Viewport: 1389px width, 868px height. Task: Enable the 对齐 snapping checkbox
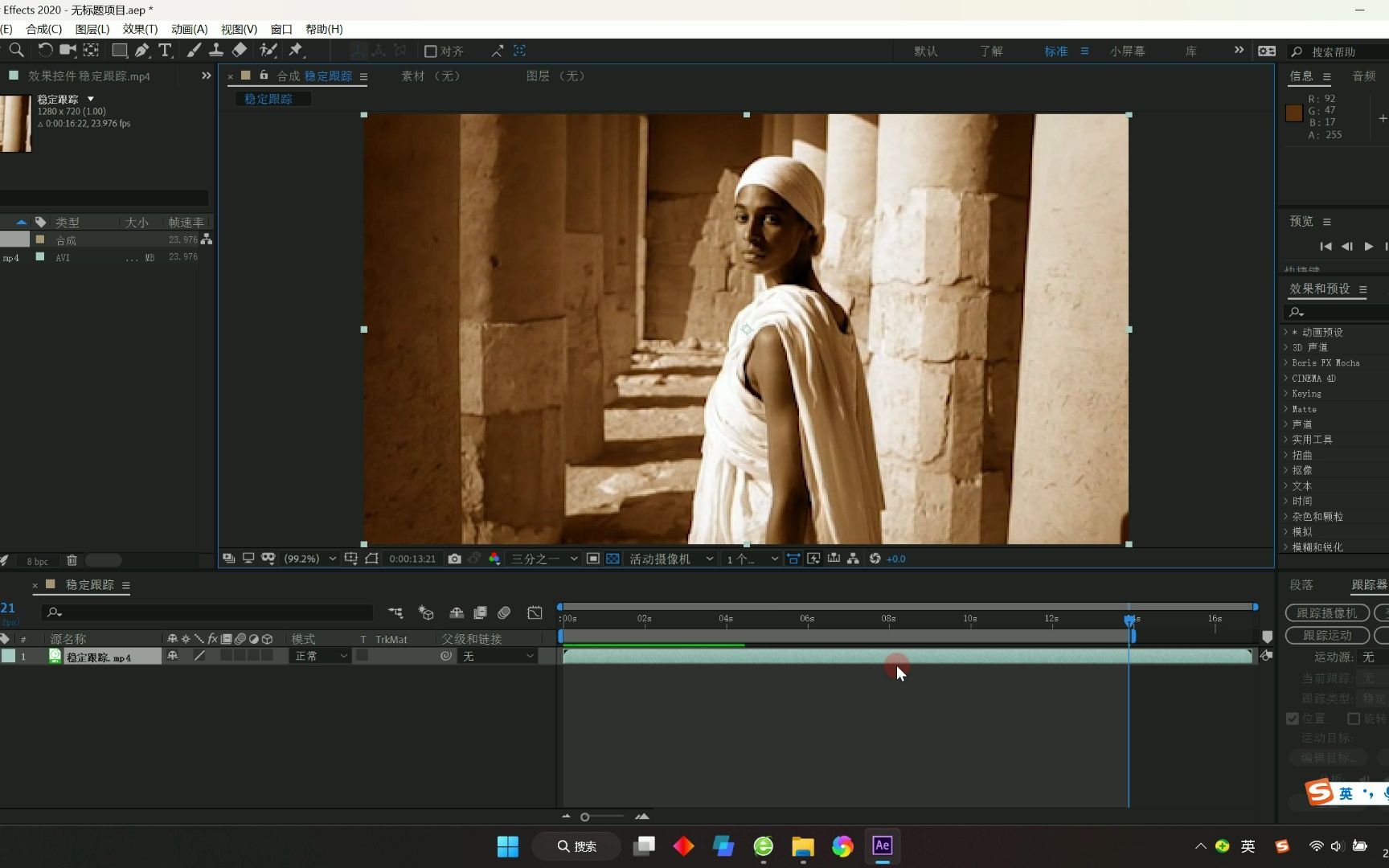pos(431,51)
